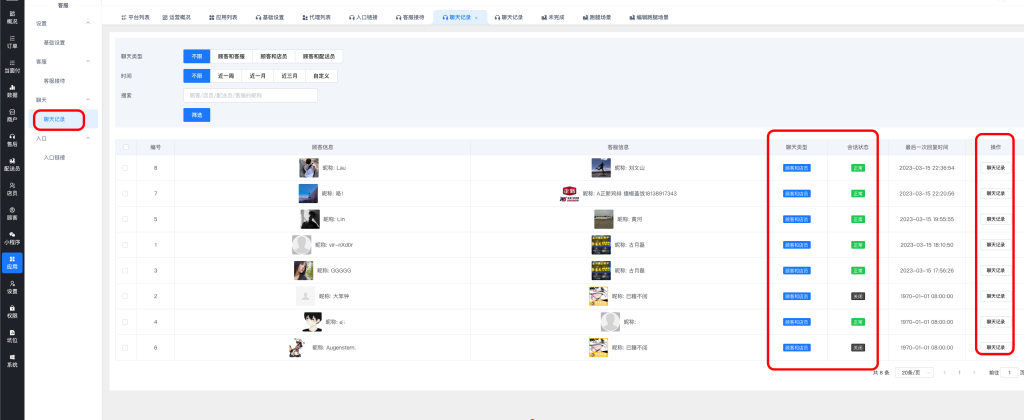1024x420 pixels.
Task: Go to 商户 in the sidebar
Action: coord(12,114)
